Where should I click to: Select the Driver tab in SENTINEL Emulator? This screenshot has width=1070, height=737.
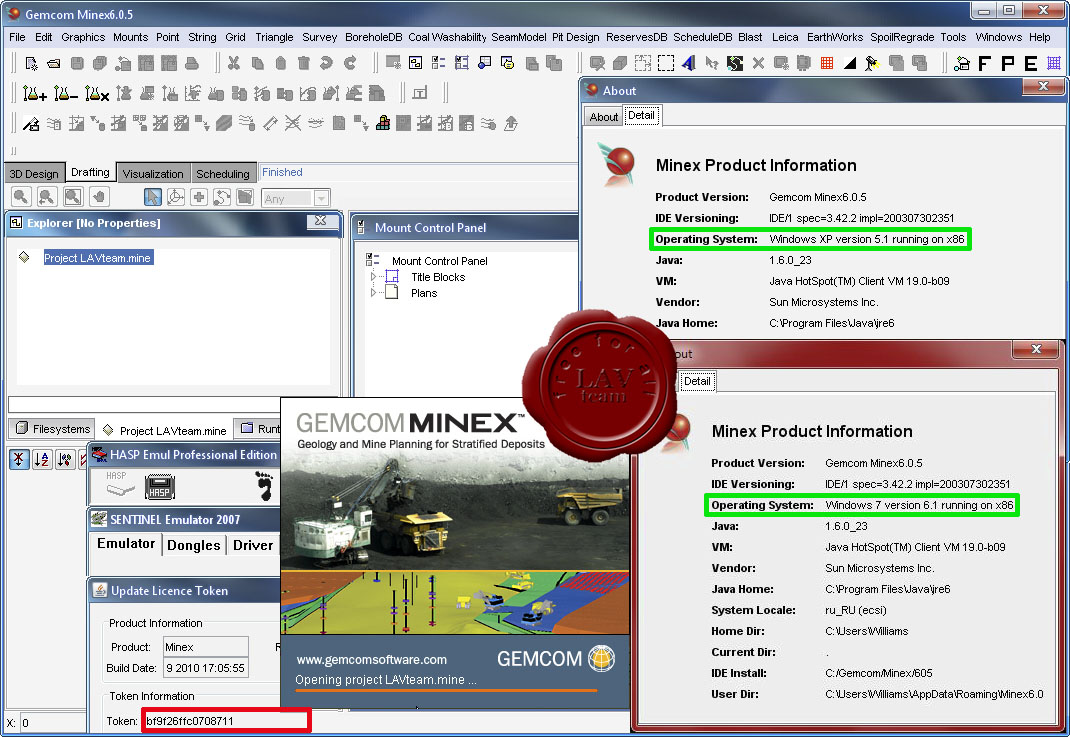[x=253, y=545]
